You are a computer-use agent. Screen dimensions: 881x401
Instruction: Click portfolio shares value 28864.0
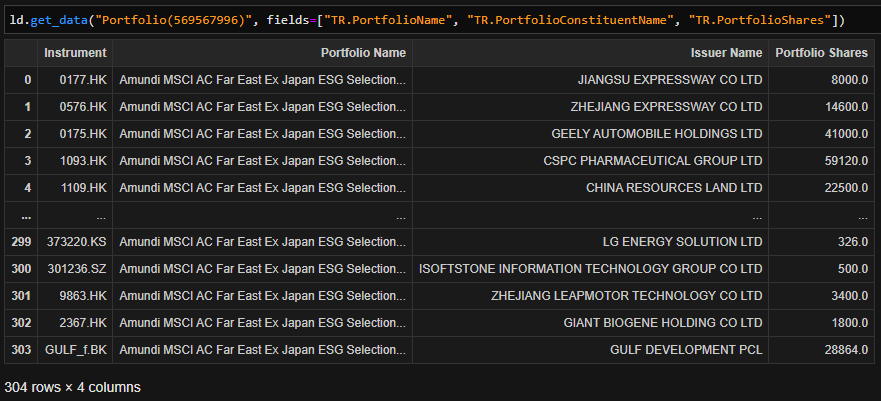click(x=846, y=349)
